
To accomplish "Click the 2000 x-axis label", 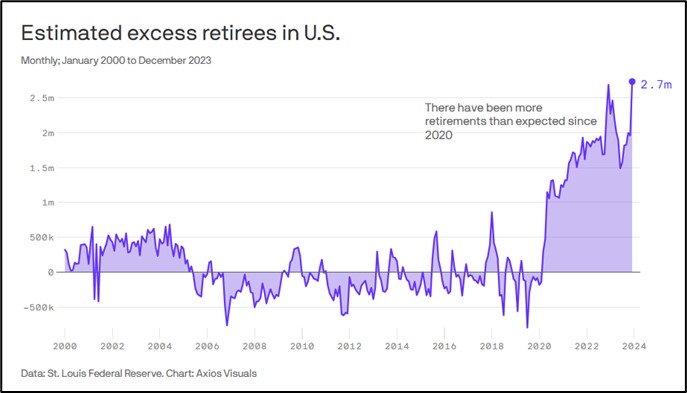I will (x=65, y=346).
